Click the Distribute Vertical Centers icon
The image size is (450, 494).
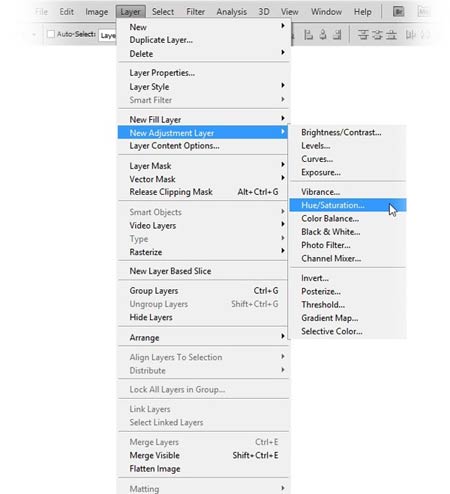(377, 34)
